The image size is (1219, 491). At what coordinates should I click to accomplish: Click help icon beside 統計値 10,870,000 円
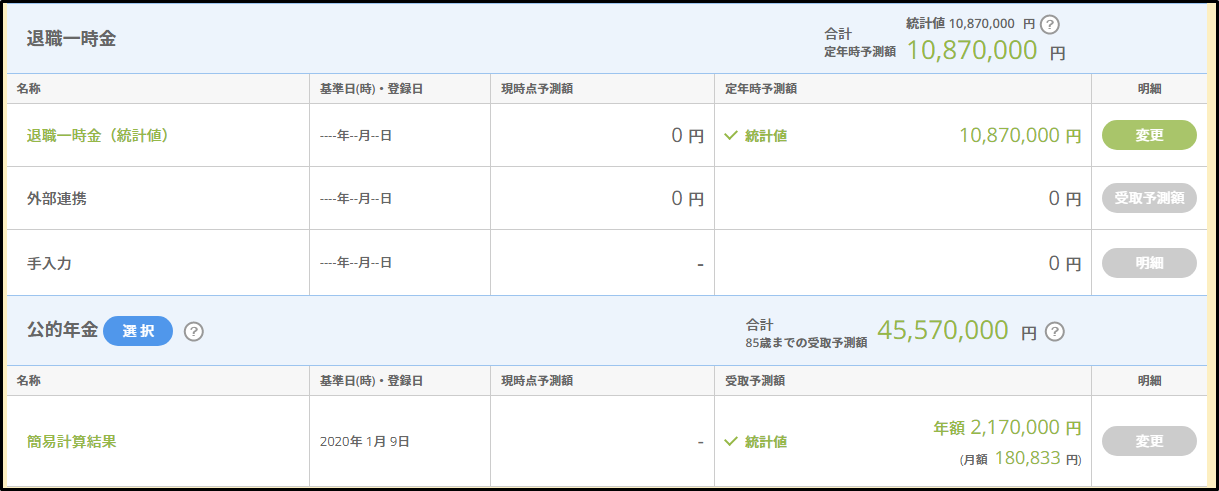pos(1050,24)
